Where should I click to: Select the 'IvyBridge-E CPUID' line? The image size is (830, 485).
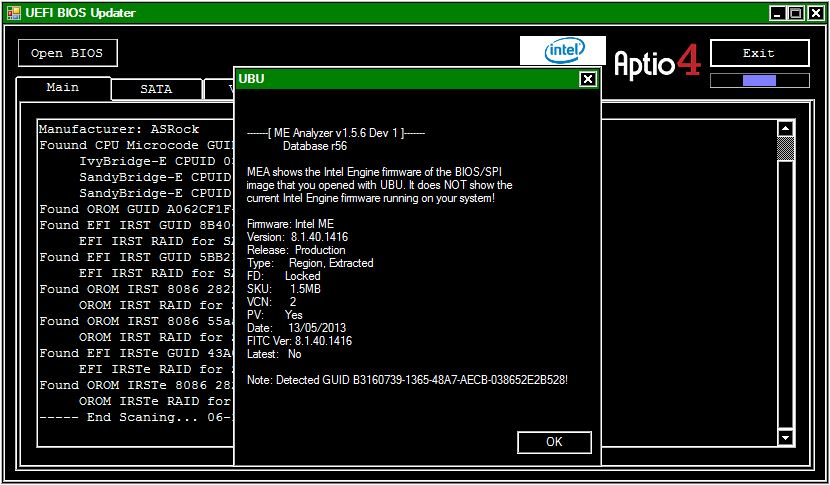coord(156,161)
